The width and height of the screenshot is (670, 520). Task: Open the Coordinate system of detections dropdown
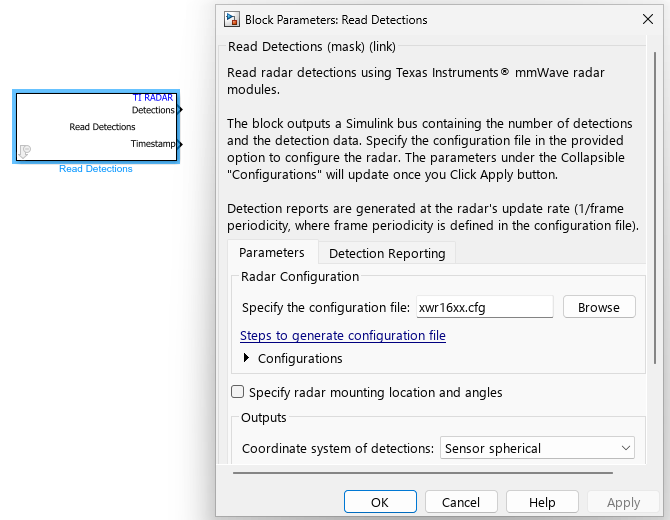pyautogui.click(x=537, y=448)
